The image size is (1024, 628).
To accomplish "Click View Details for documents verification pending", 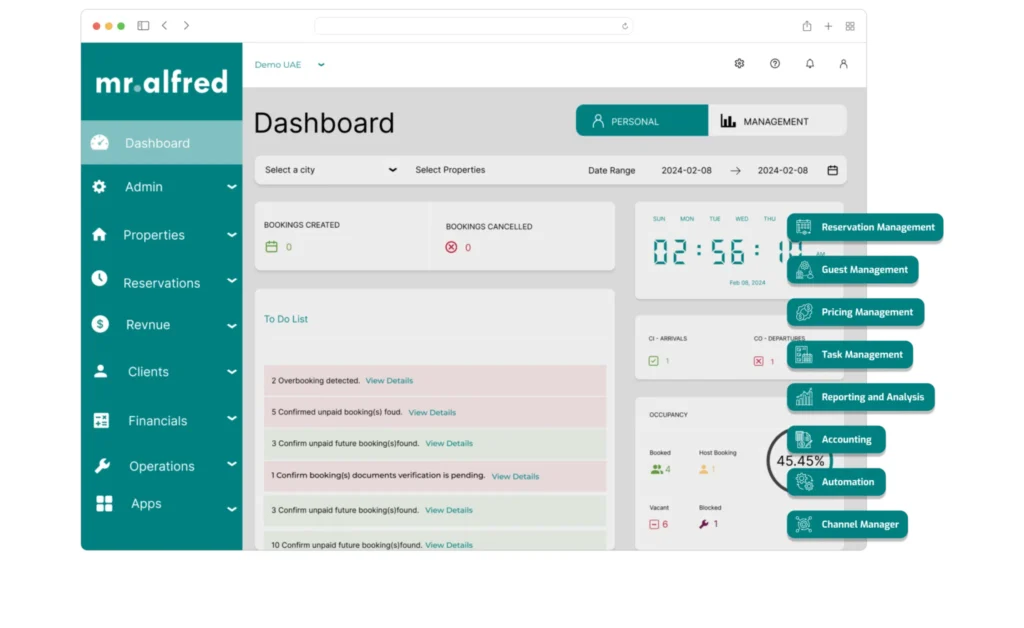I will point(515,477).
